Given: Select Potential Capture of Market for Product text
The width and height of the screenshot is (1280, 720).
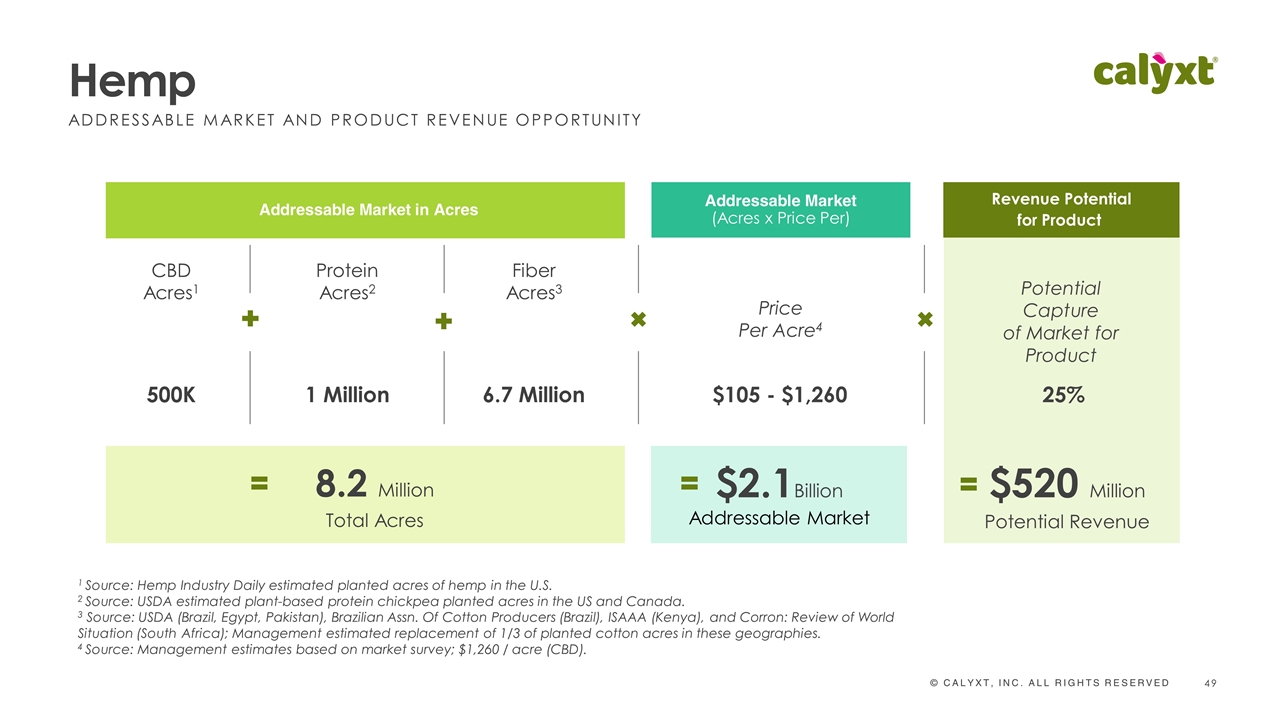Looking at the screenshot, I should (x=1061, y=322).
